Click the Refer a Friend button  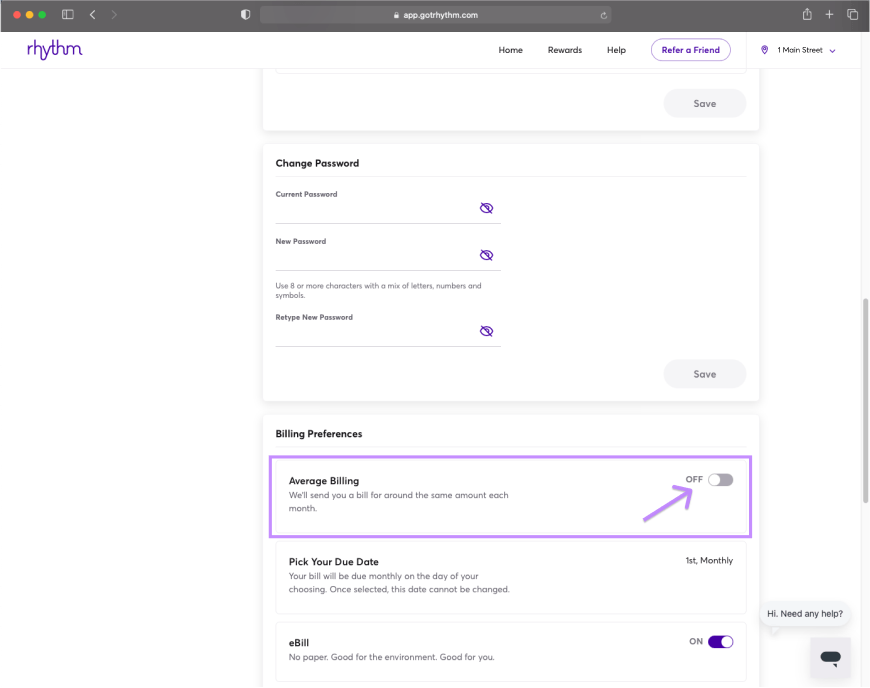click(690, 50)
